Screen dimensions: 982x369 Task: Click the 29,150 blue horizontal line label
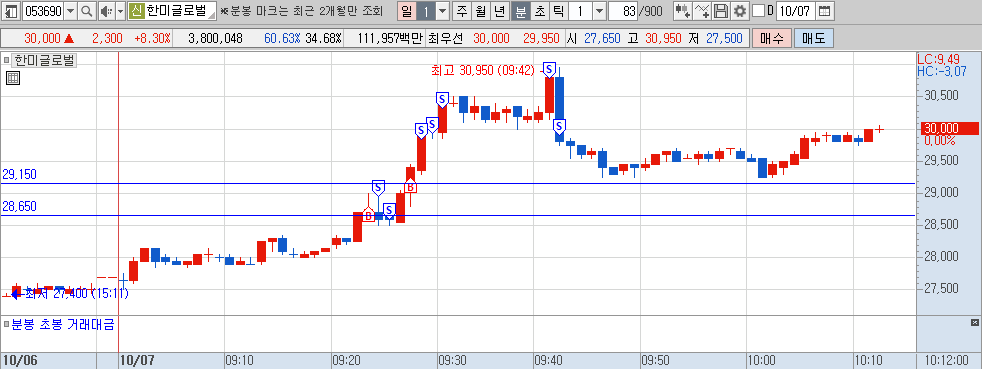pos(19,175)
